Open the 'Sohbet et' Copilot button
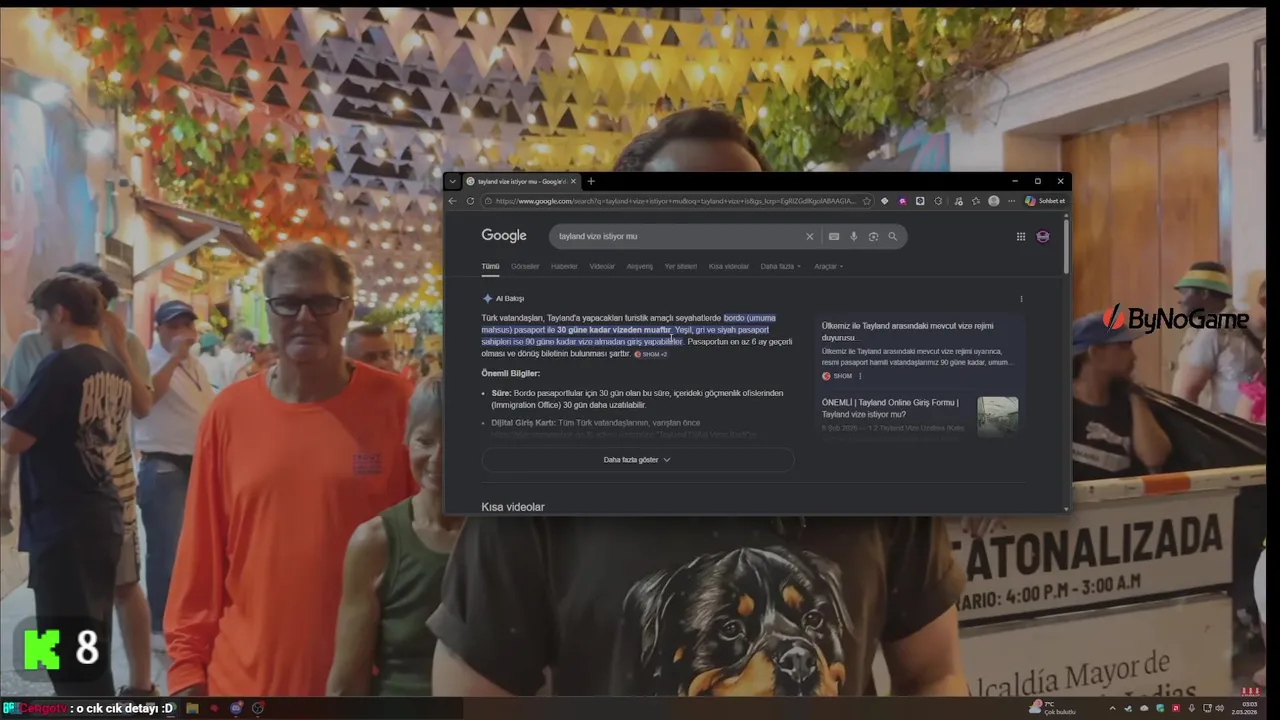The width and height of the screenshot is (1280, 720). point(1045,201)
